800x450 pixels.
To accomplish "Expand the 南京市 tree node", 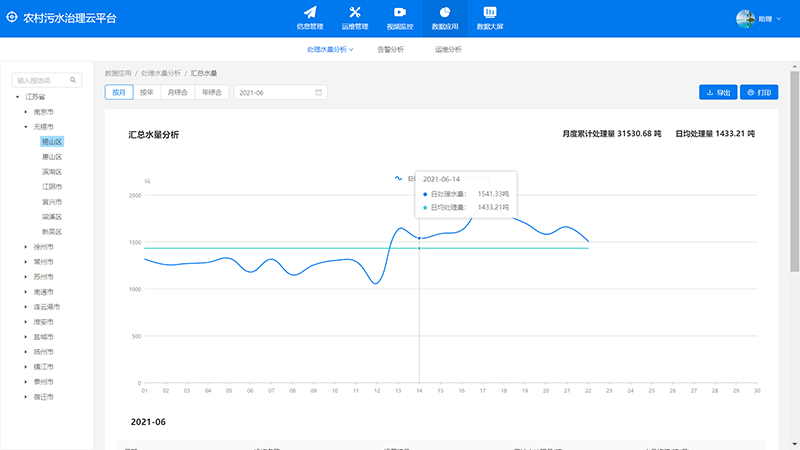I will point(26,112).
